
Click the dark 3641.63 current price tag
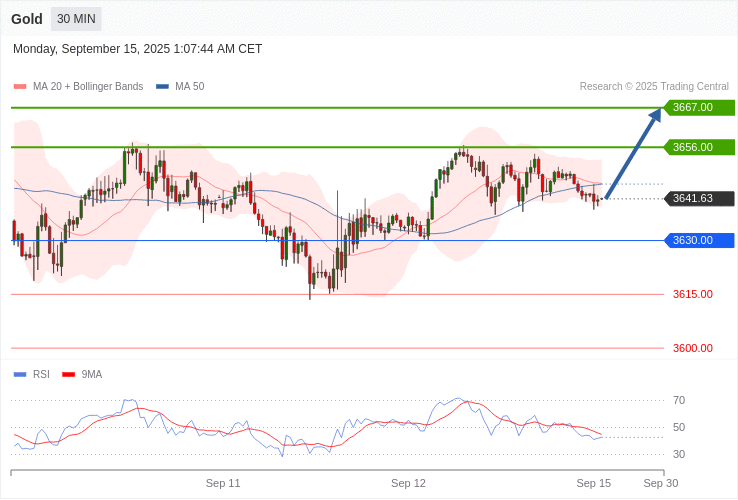(698, 198)
